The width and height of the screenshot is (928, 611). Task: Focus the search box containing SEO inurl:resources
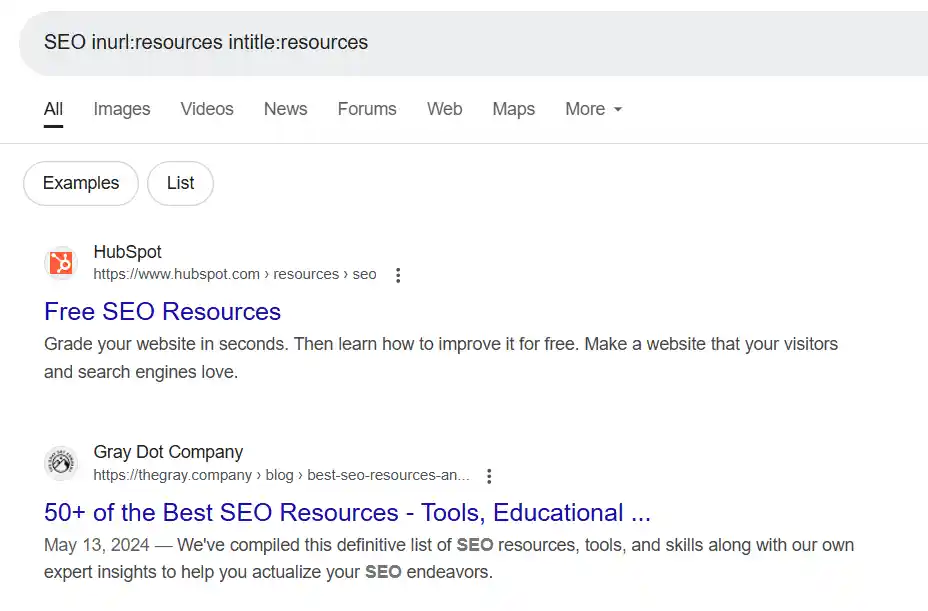[x=473, y=43]
